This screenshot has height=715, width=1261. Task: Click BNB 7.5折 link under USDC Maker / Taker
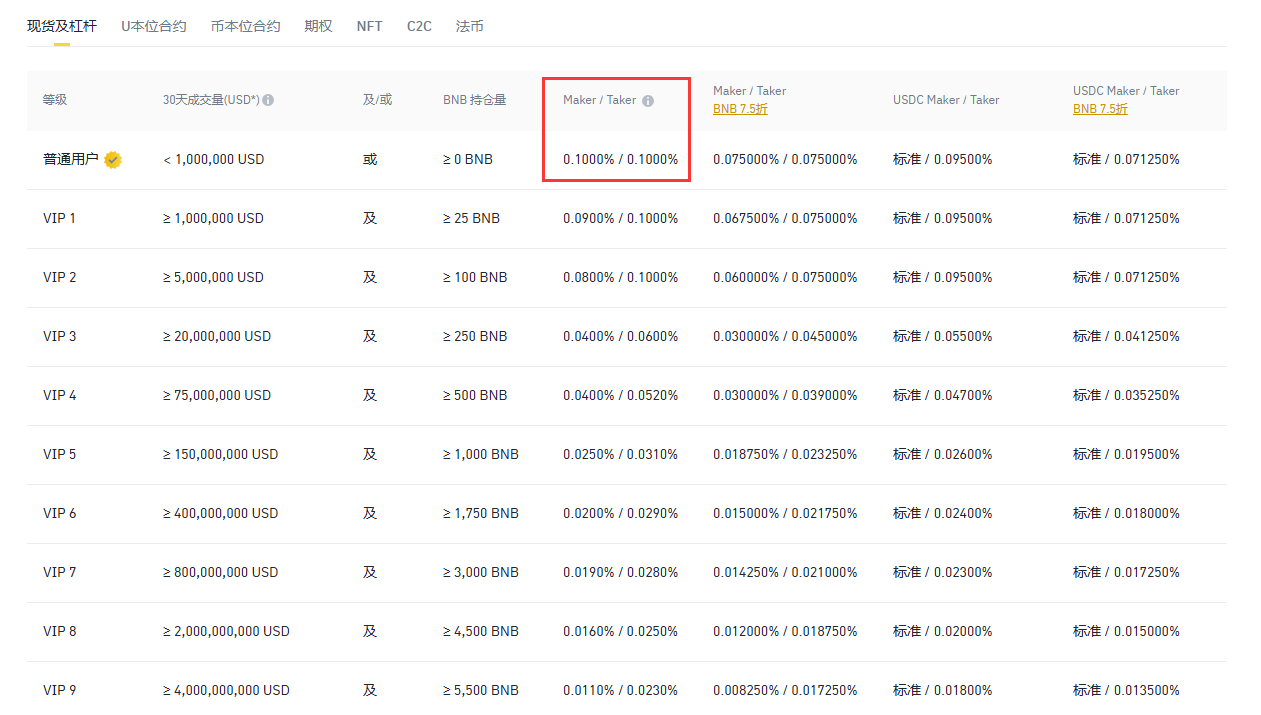[x=1100, y=109]
